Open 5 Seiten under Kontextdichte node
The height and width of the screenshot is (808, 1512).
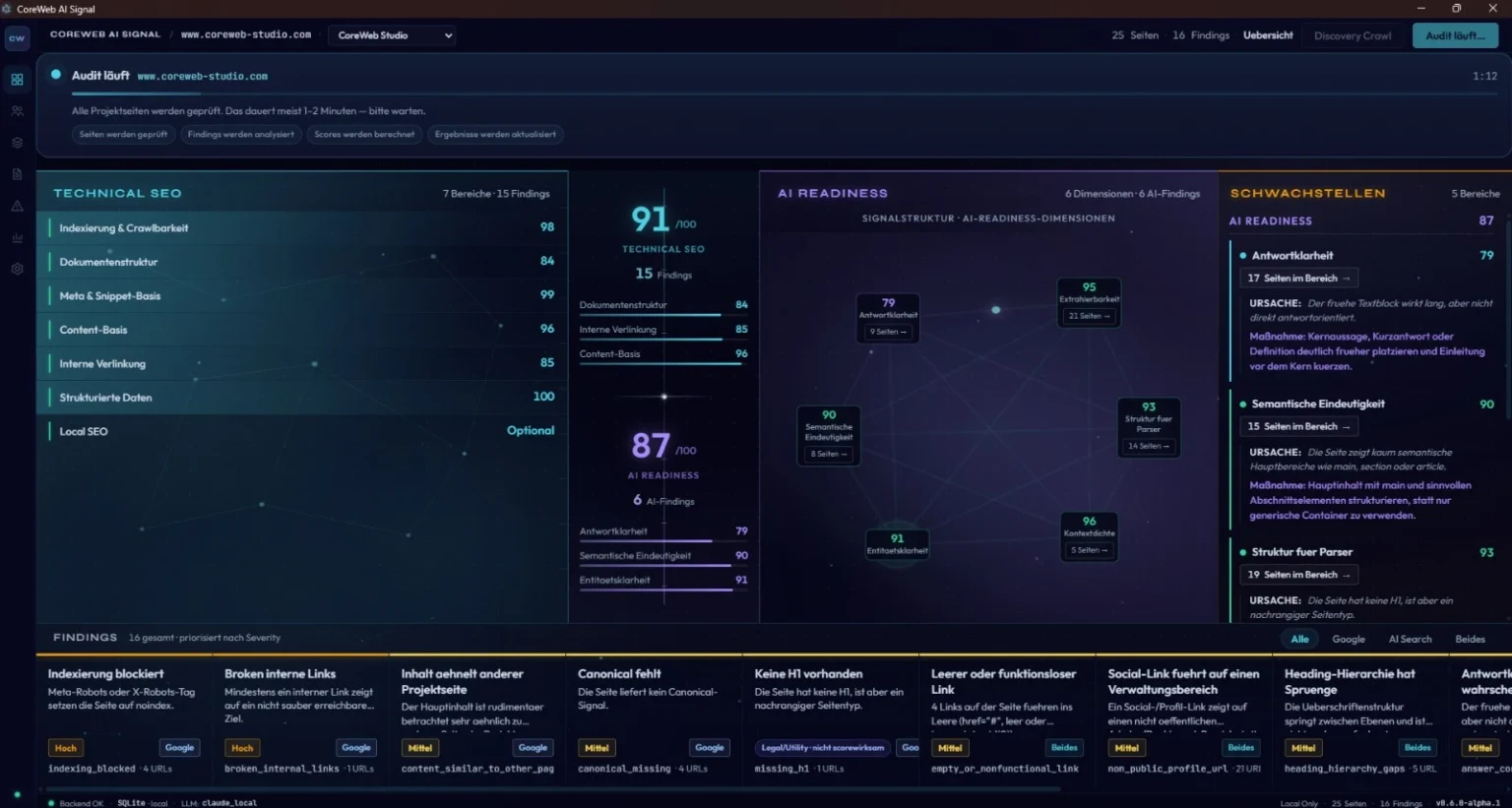click(x=1089, y=550)
